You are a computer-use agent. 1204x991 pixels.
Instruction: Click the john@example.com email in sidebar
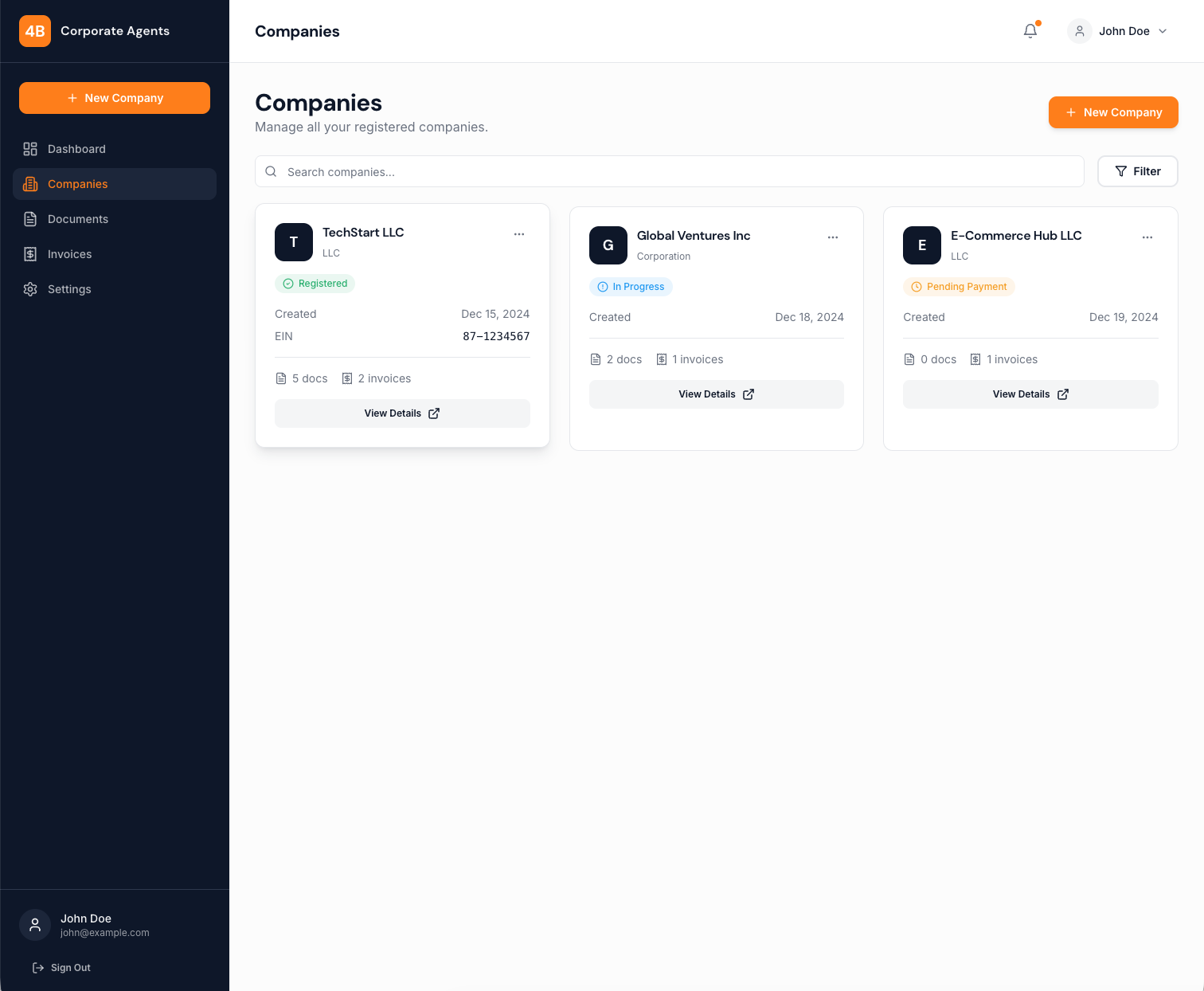(105, 933)
